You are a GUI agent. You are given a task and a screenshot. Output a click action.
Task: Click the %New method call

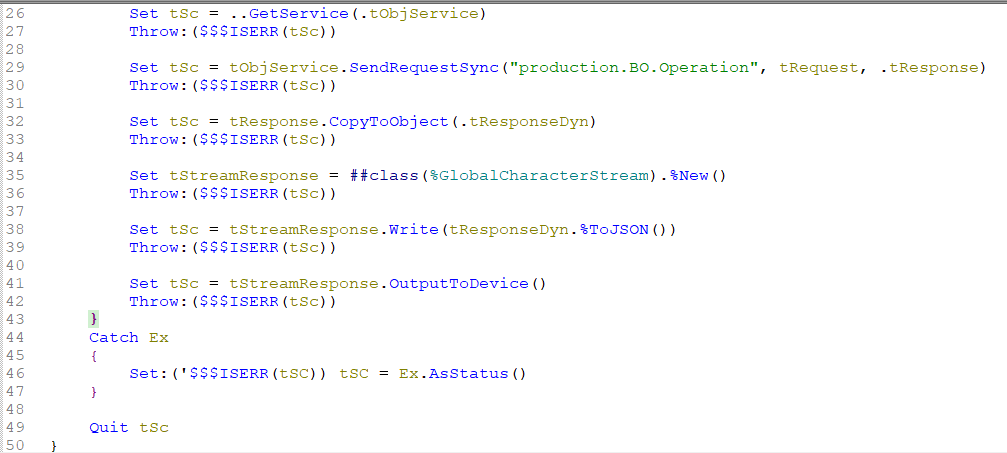(688, 175)
